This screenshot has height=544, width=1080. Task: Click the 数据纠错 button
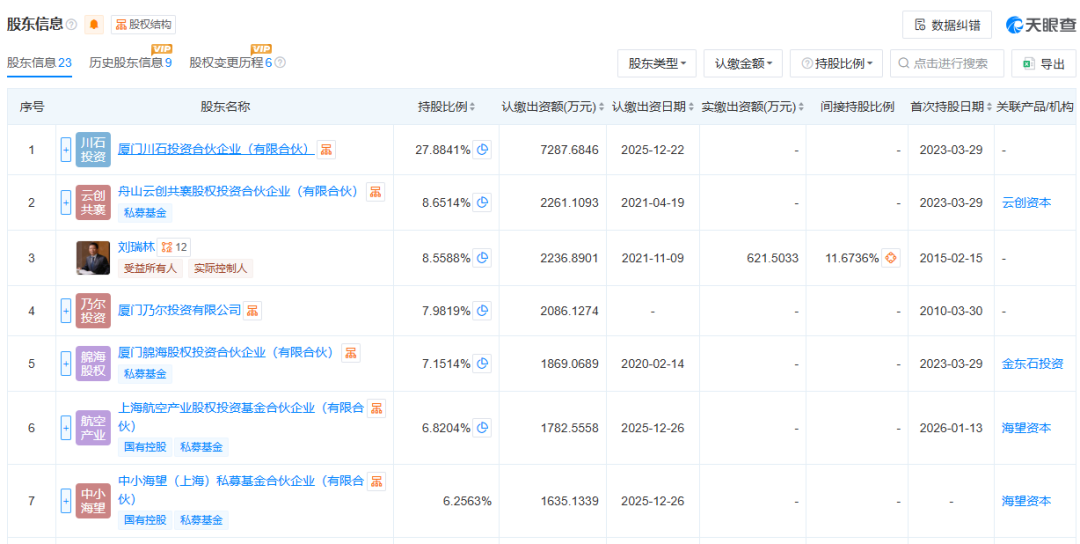point(946,25)
